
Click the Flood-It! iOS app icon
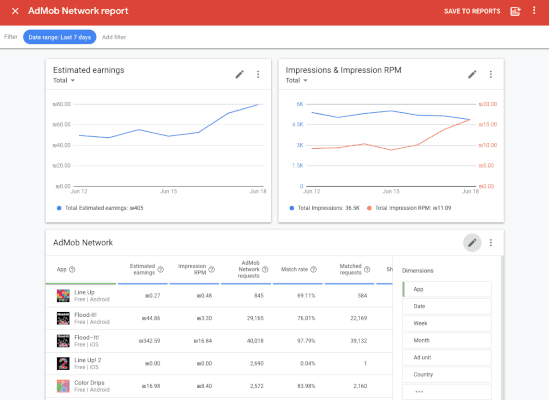pyautogui.click(x=63, y=341)
